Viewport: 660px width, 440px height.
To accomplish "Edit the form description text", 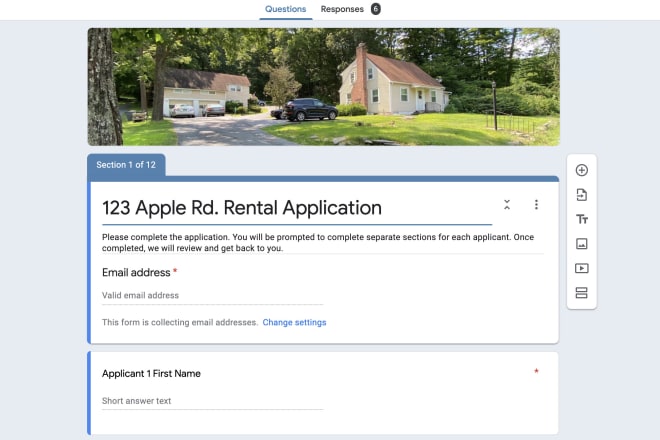I will point(322,243).
